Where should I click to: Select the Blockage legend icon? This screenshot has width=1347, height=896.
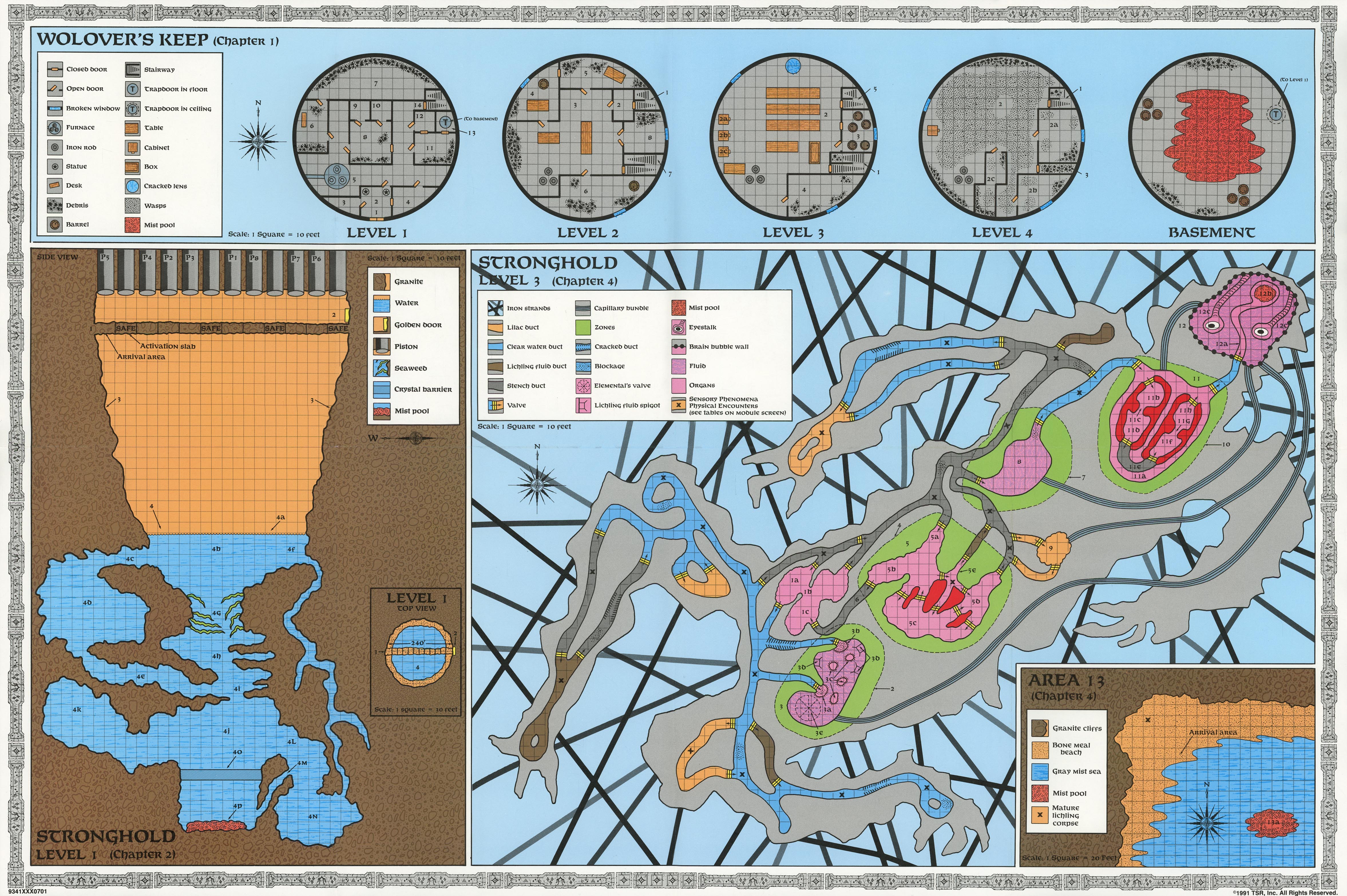(583, 366)
